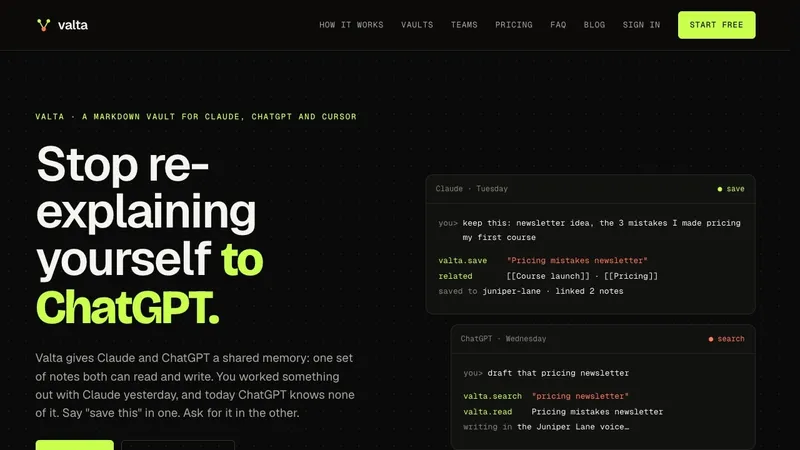Open the How It Works page
This screenshot has width=800, height=450.
351,25
